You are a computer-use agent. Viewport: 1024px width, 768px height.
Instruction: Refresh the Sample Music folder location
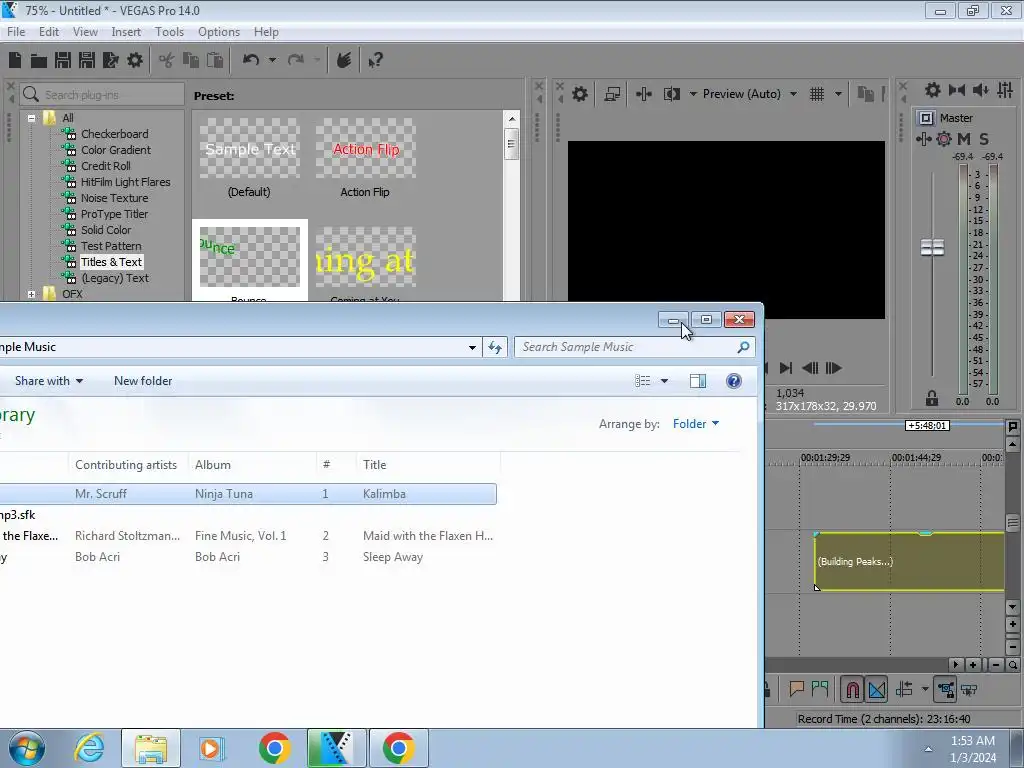(x=495, y=347)
